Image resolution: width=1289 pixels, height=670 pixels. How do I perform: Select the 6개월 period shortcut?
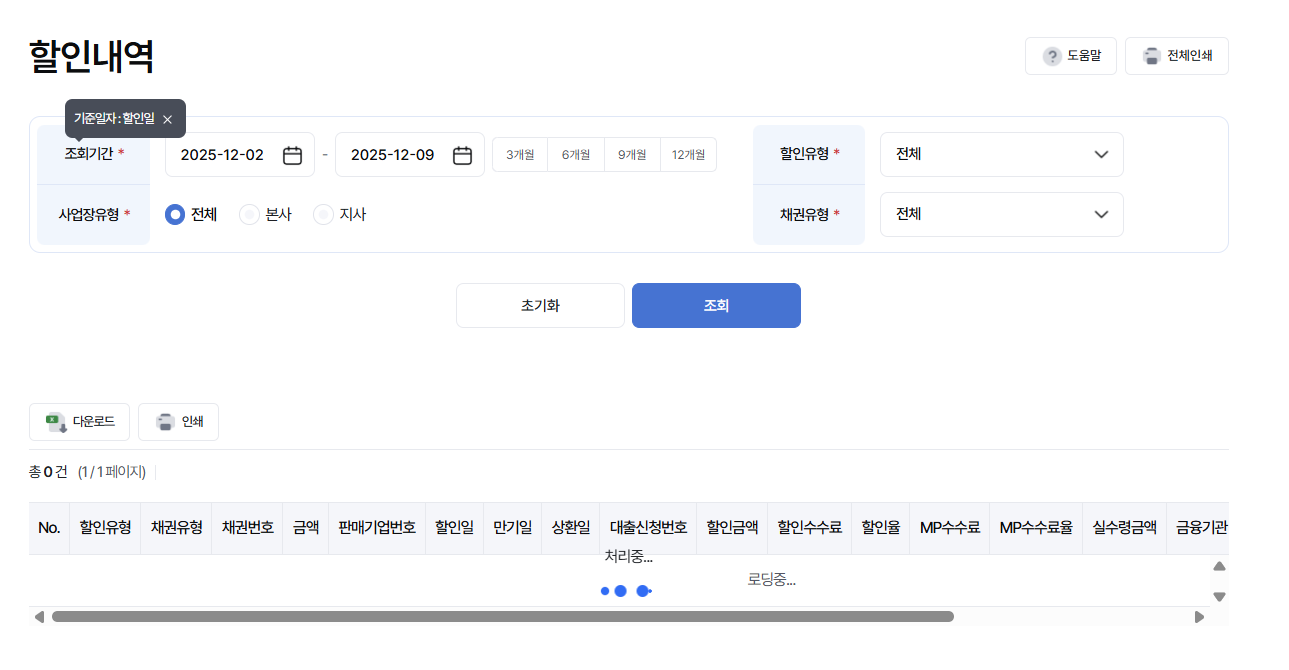[x=576, y=155]
